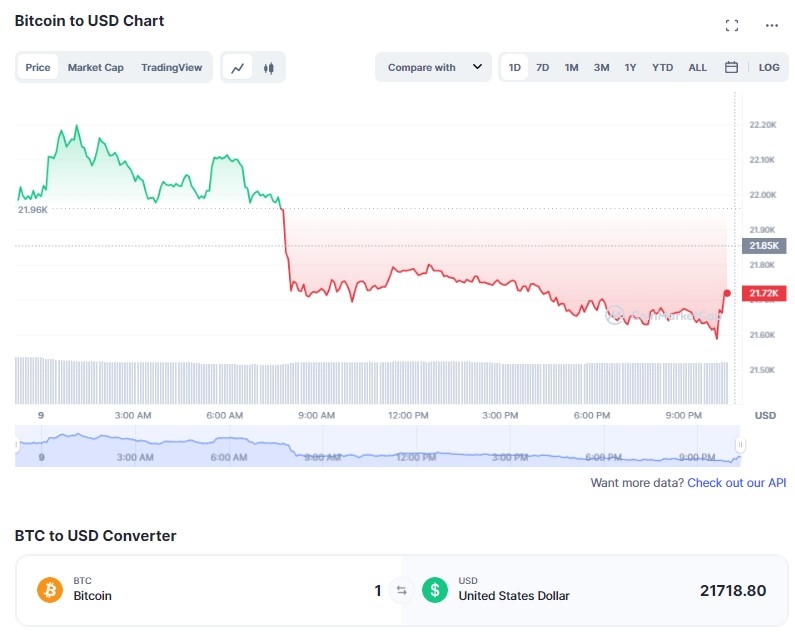The width and height of the screenshot is (795, 635).
Task: Expand the Compare with dropdown
Action: pyautogui.click(x=433, y=67)
